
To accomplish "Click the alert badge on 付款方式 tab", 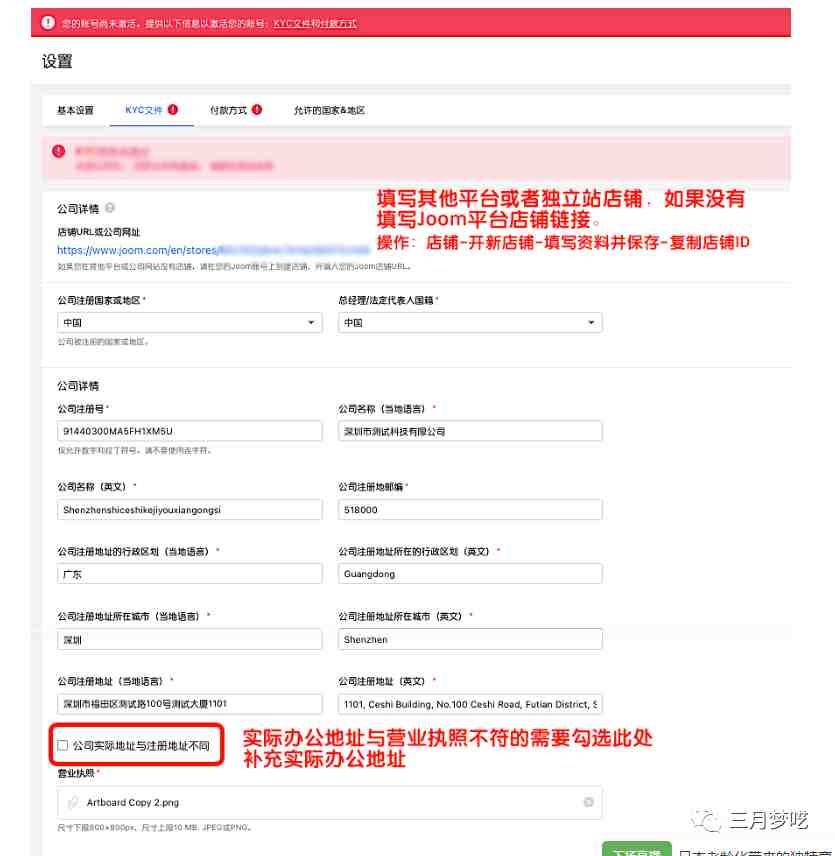I will pos(257,110).
